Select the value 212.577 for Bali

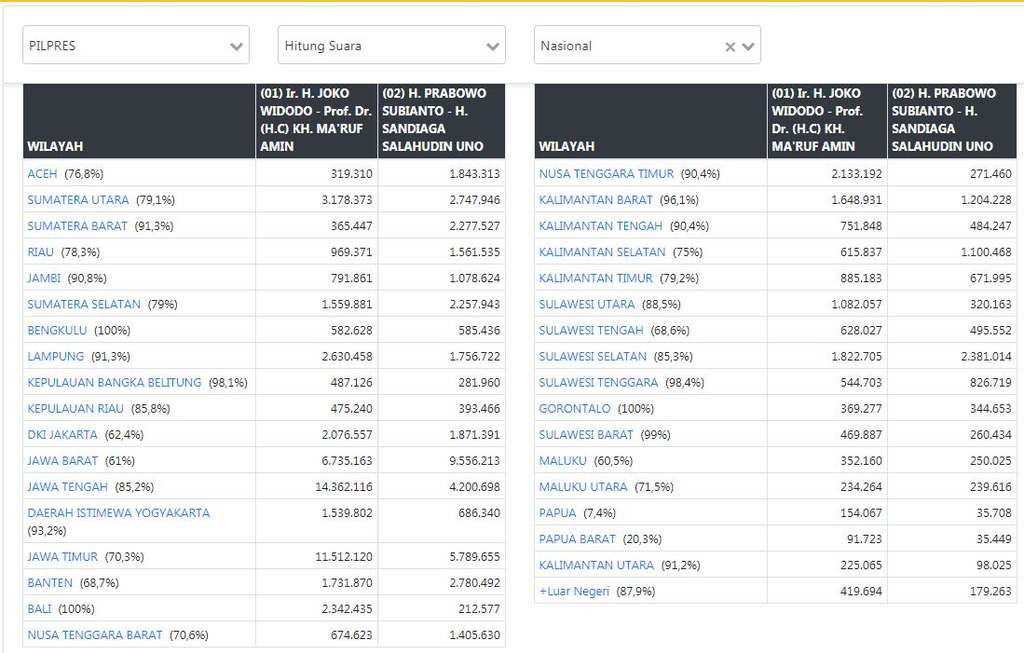[x=479, y=609]
